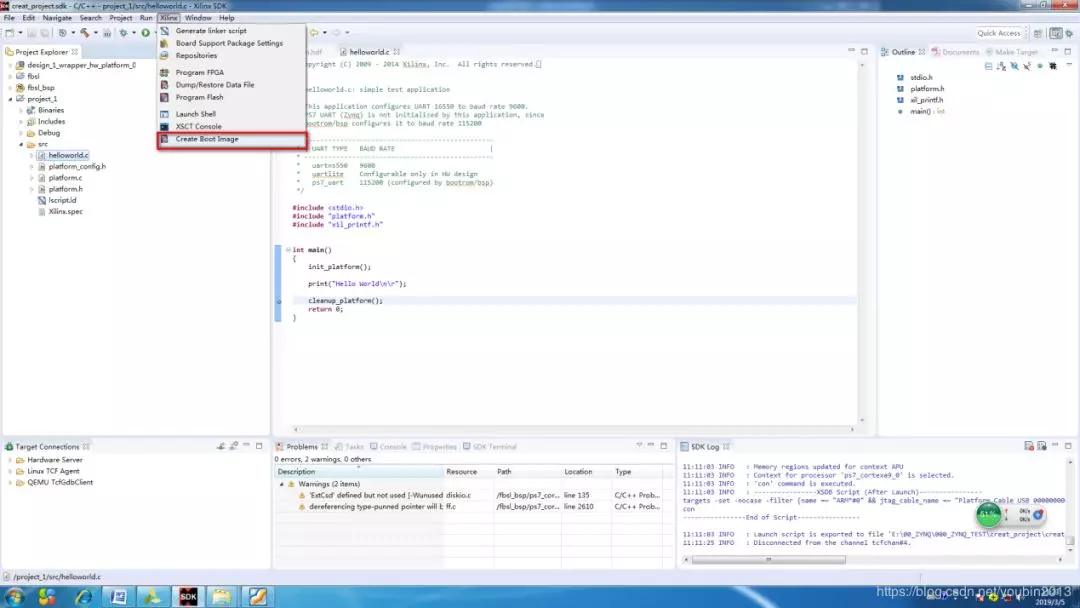Click the Generate linker script icon

165,31
